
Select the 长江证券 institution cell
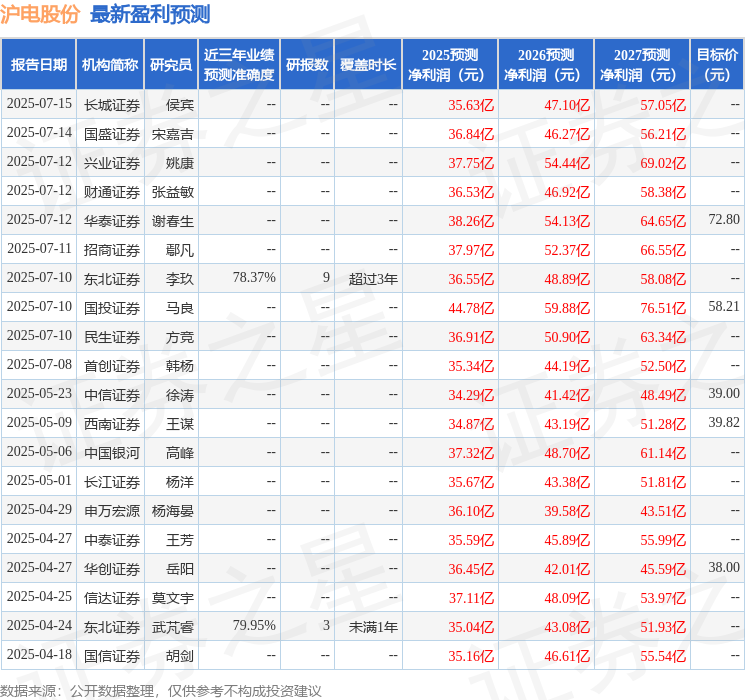(x=112, y=482)
